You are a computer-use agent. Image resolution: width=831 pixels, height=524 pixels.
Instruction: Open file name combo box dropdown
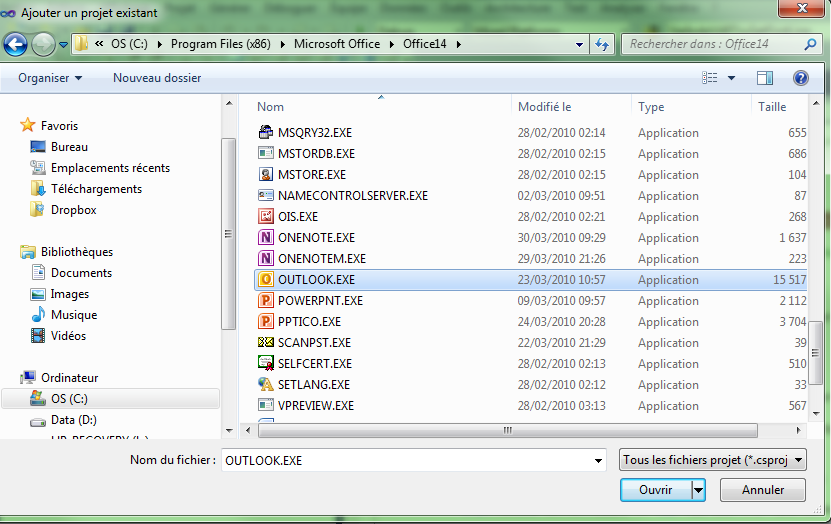598,461
